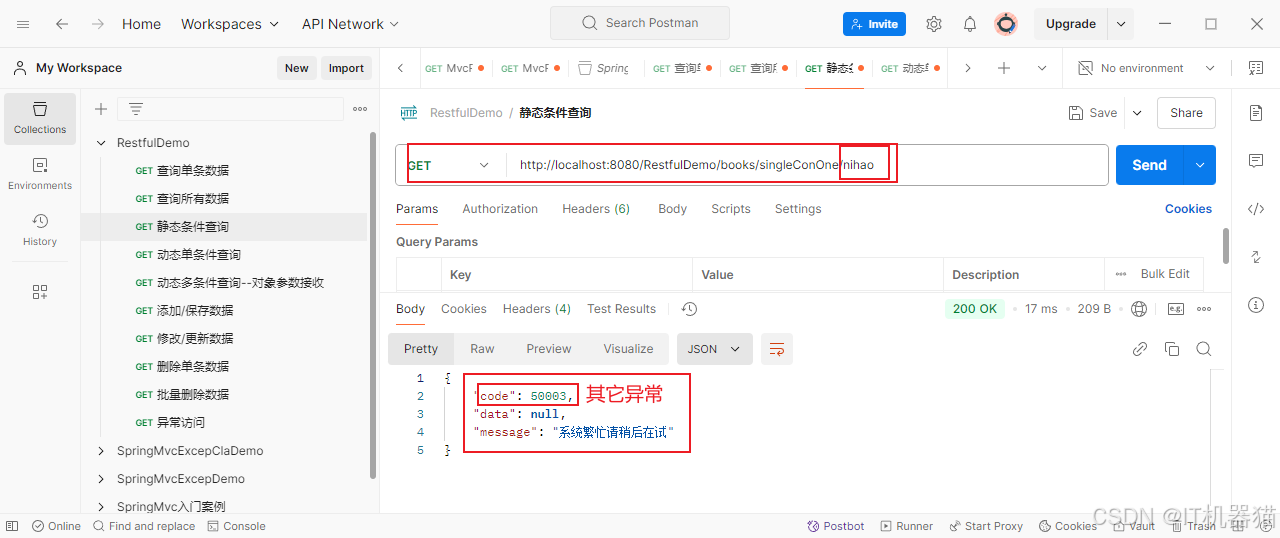Viewport: 1280px width, 538px height.
Task: Click the Bulk Edit link
Action: coord(1165,274)
